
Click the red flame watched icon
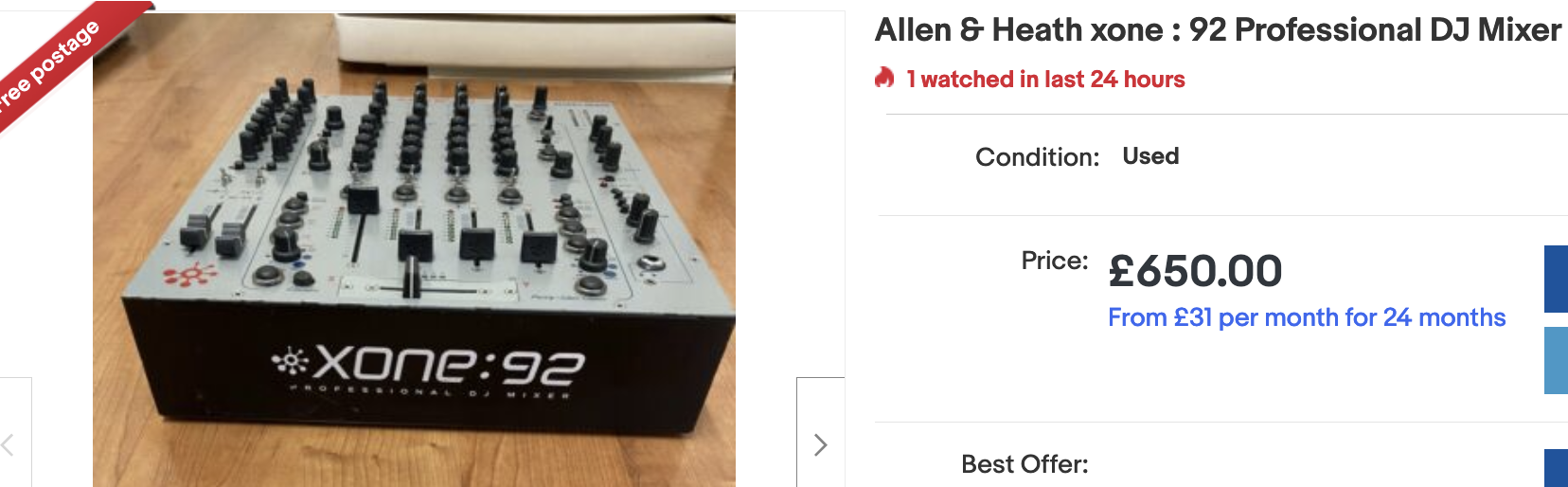pyautogui.click(x=884, y=78)
